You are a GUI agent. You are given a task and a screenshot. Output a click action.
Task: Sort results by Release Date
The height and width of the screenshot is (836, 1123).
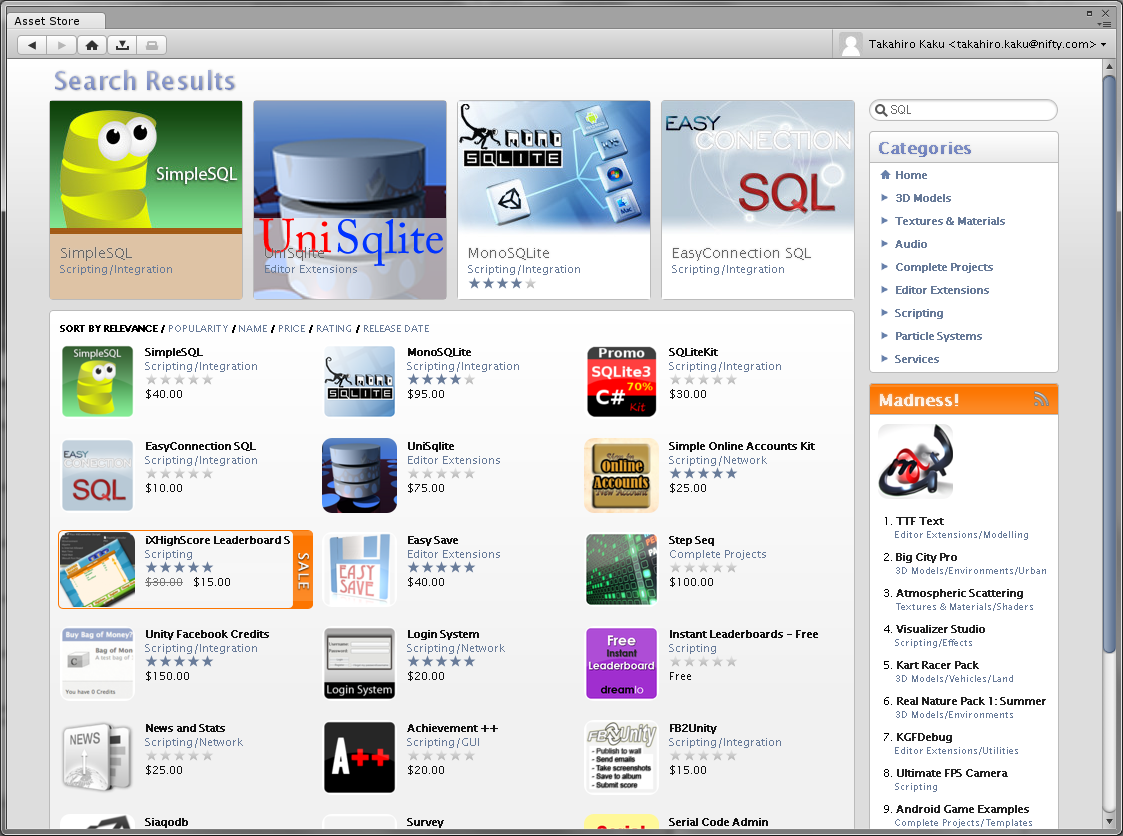click(396, 328)
